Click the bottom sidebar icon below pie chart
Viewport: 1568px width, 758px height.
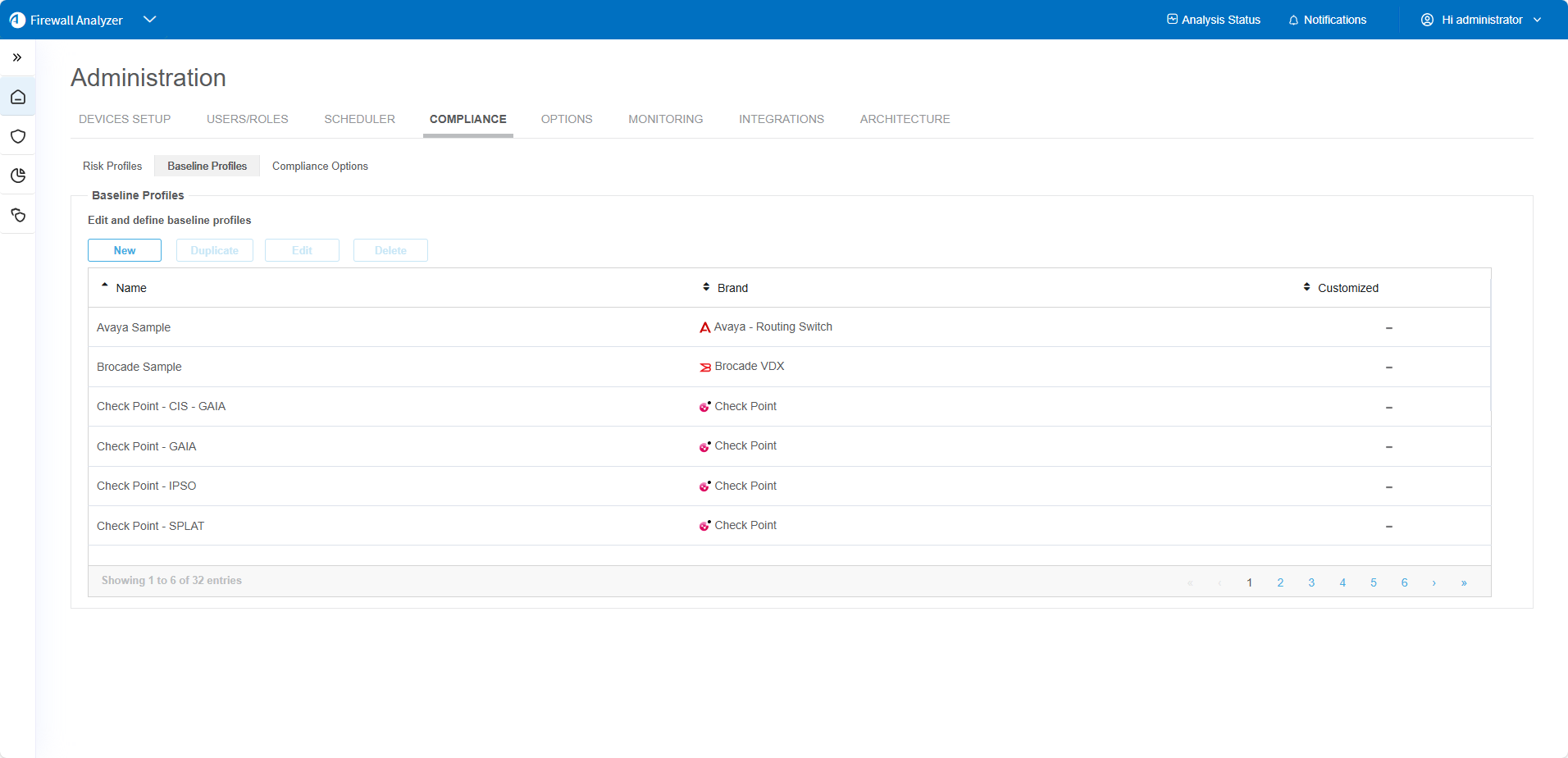pos(18,215)
